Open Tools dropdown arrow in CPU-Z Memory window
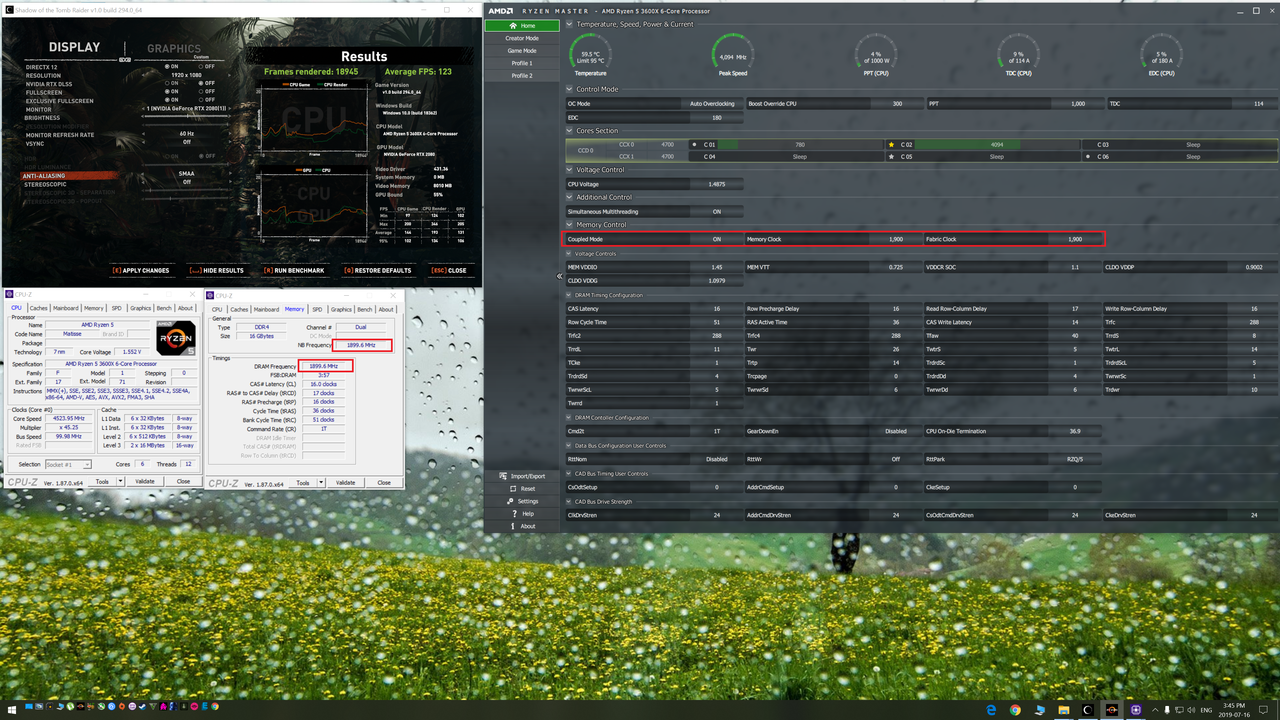Screen dimensions: 1280x720 tap(322, 482)
